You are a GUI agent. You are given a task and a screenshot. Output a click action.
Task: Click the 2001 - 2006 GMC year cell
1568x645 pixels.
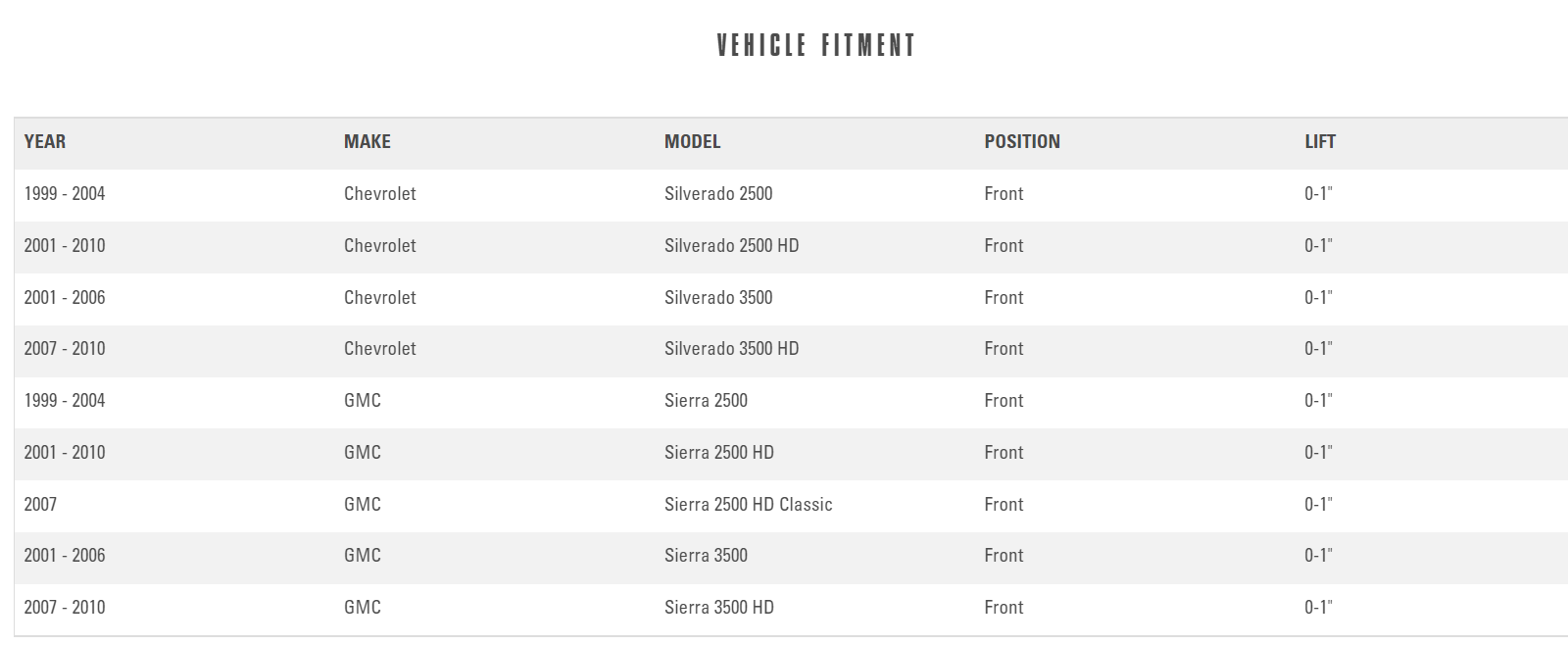click(65, 556)
